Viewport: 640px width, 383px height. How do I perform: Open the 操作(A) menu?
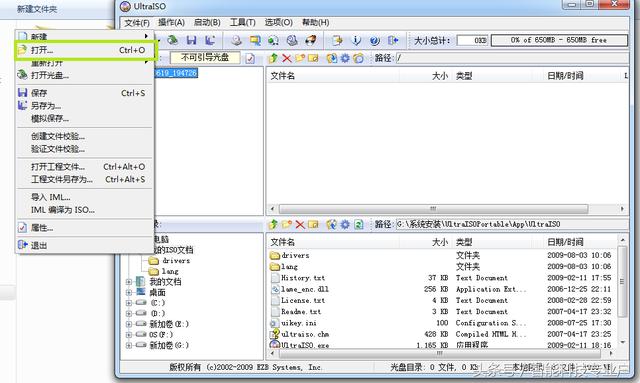coord(171,22)
